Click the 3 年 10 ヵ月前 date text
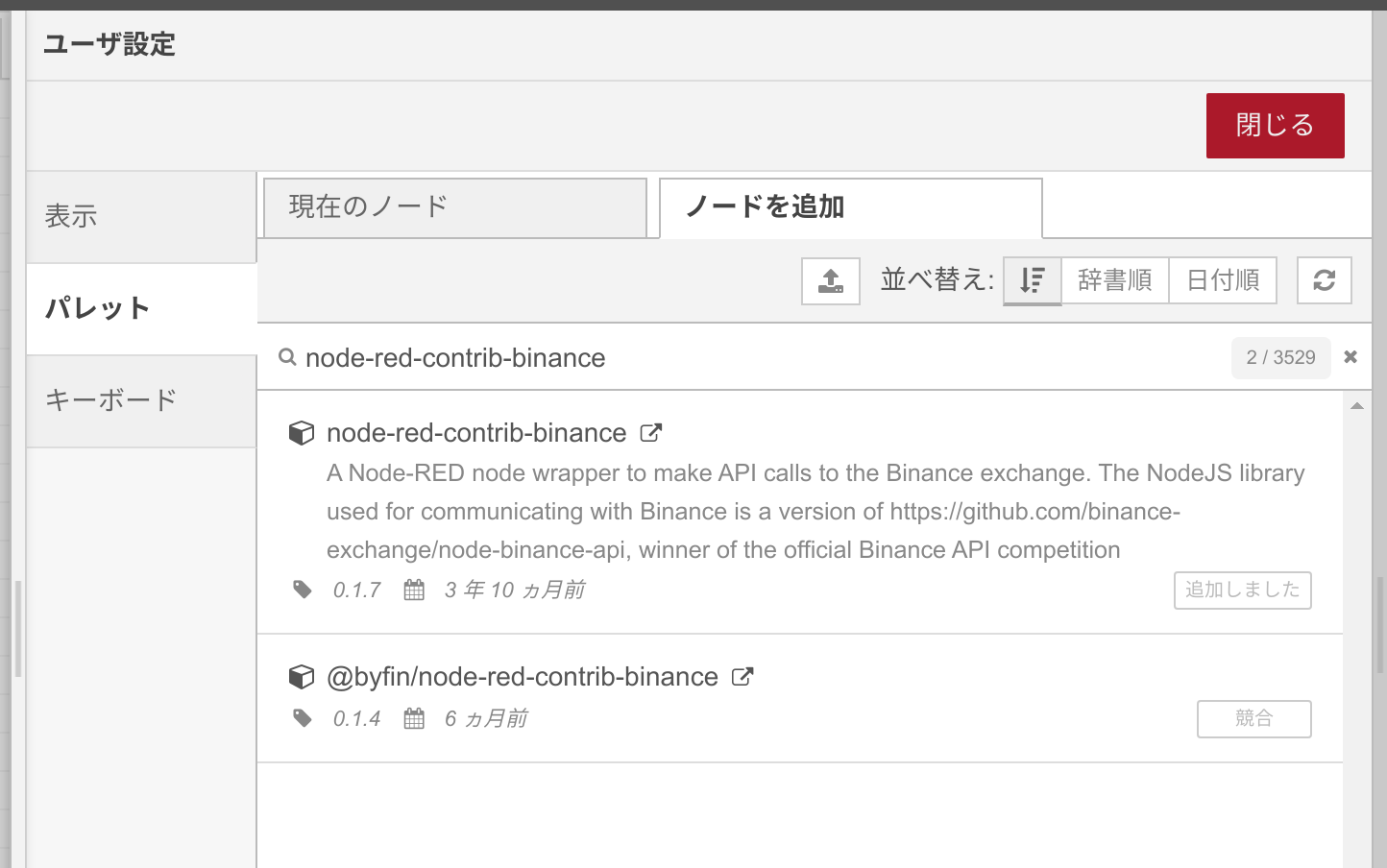Image resolution: width=1387 pixels, height=868 pixels. pos(515,590)
